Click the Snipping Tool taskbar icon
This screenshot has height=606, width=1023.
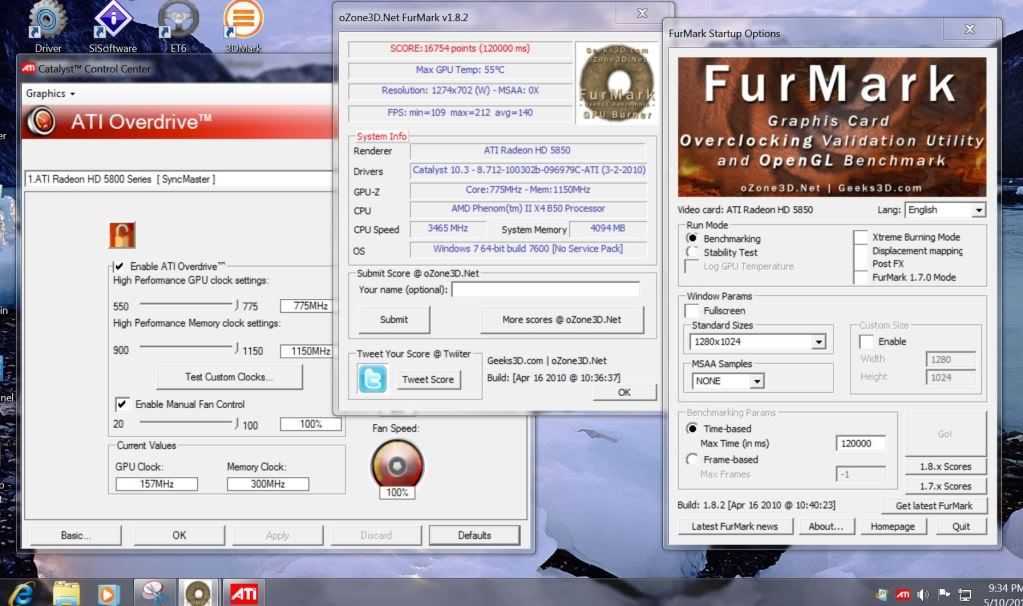tap(154, 594)
